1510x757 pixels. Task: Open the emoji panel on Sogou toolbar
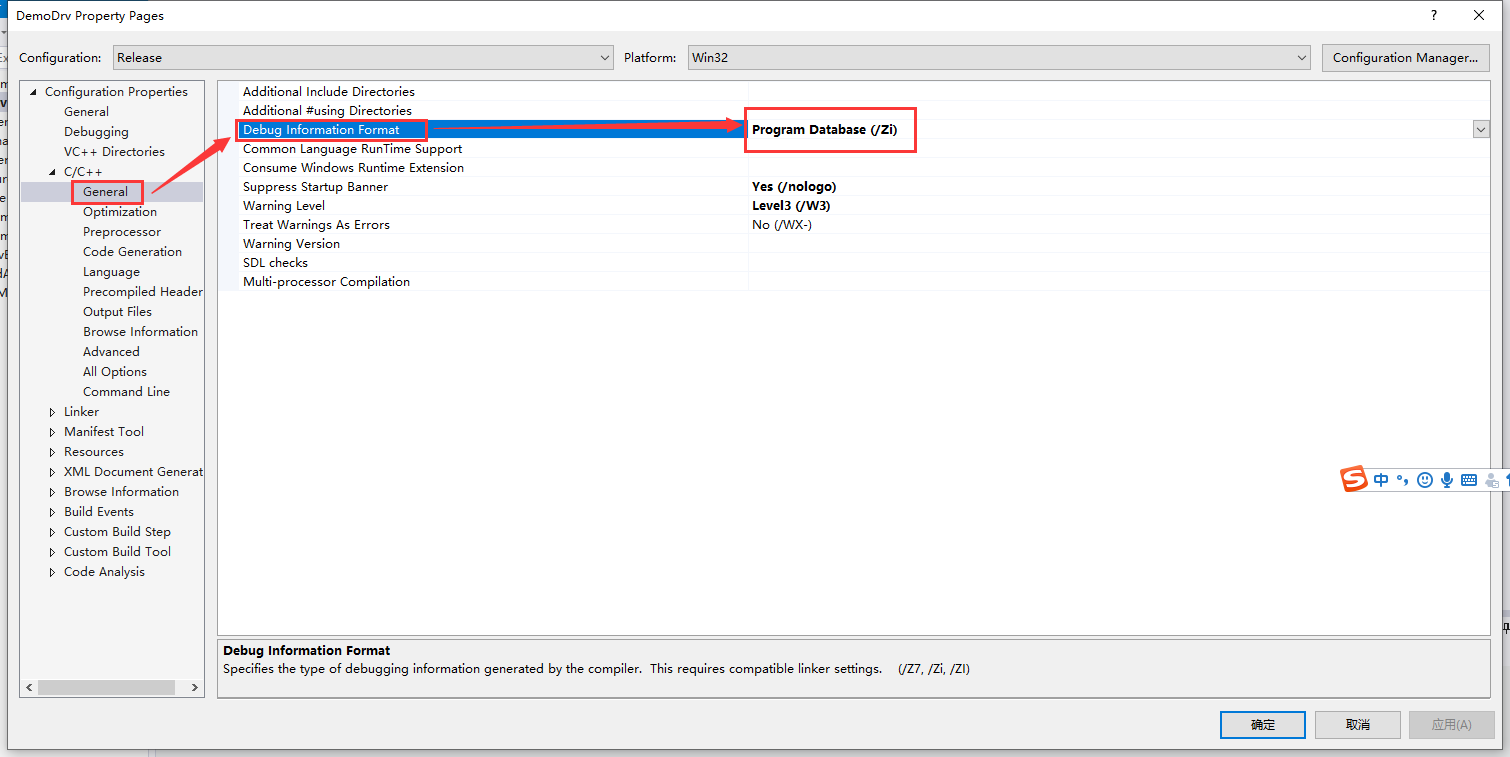(1424, 479)
